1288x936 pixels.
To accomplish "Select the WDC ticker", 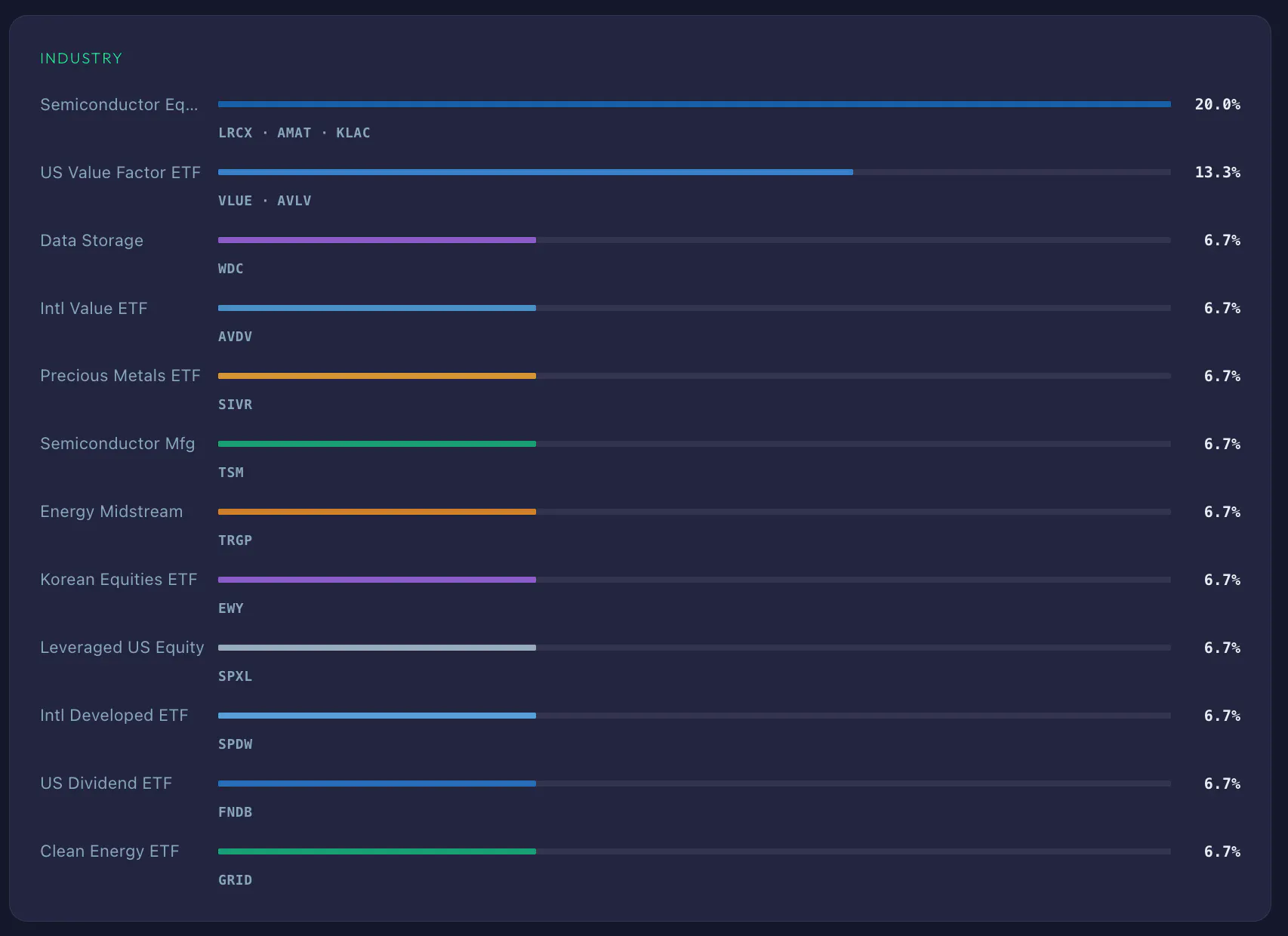I will pos(231,269).
